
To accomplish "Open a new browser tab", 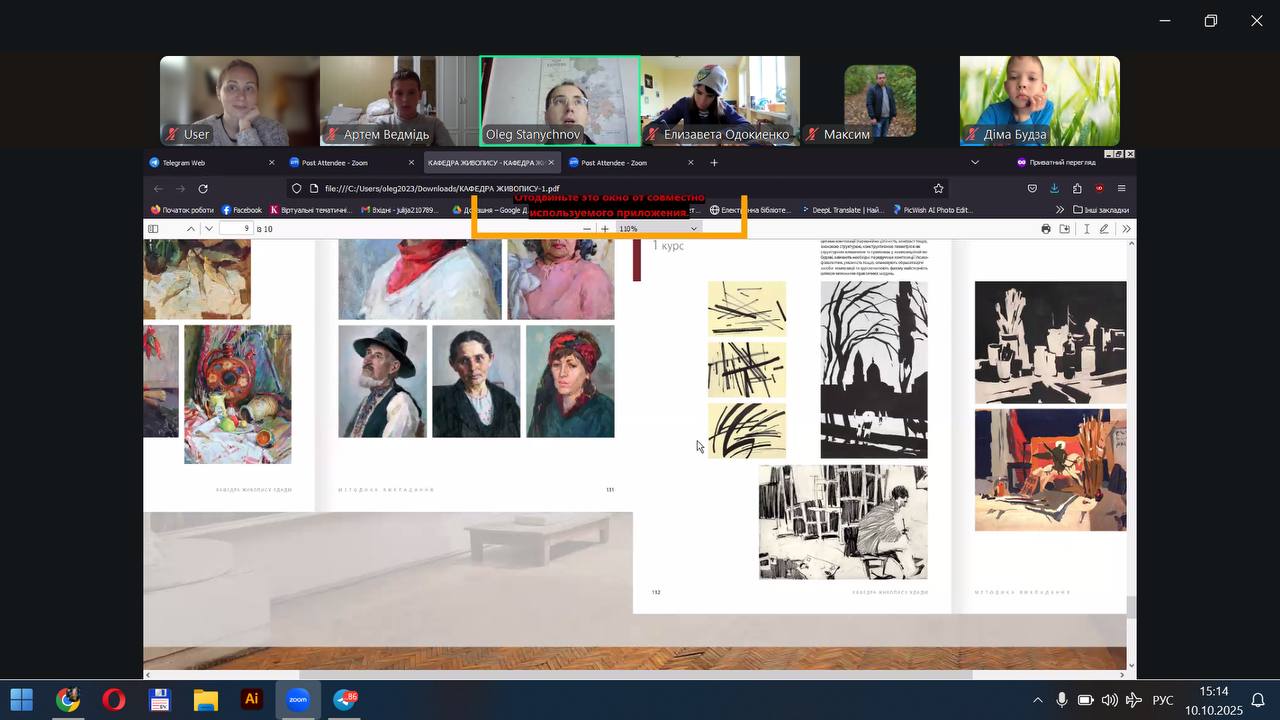I will tap(714, 162).
